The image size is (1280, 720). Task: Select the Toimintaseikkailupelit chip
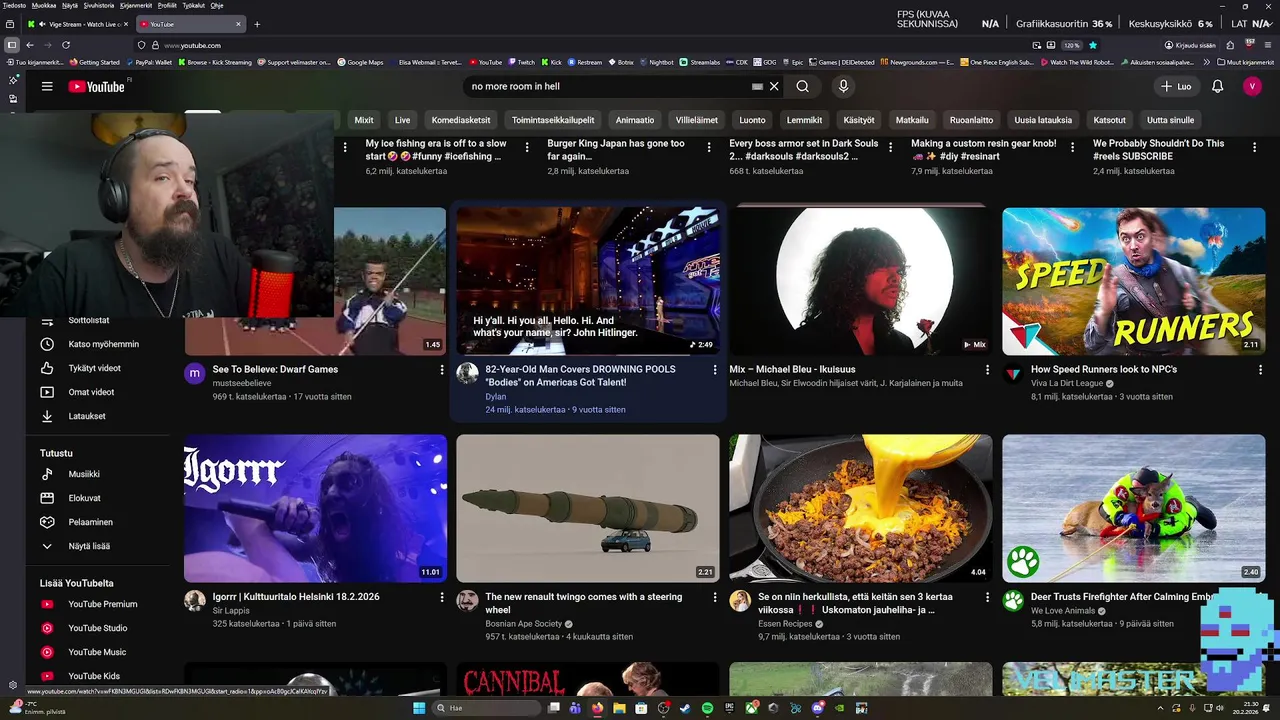pyautogui.click(x=553, y=120)
